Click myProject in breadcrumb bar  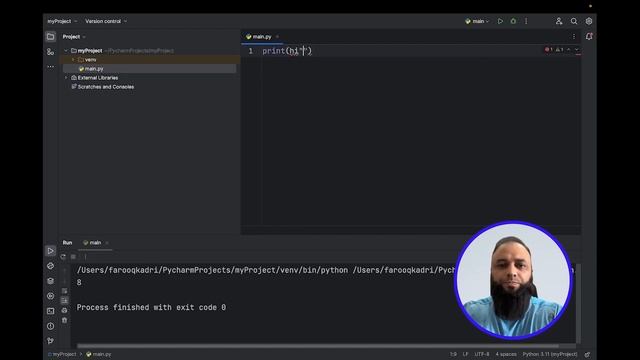point(62,354)
